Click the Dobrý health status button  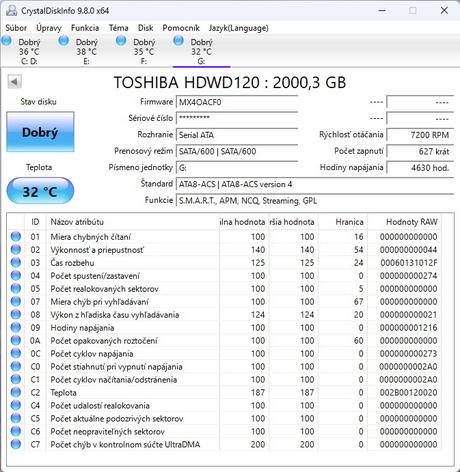click(x=40, y=132)
